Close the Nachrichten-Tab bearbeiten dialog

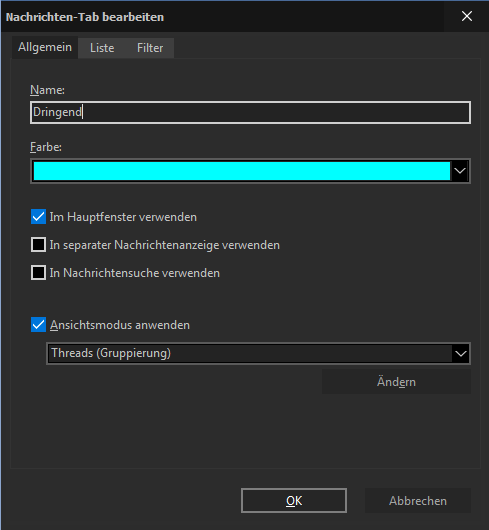pyautogui.click(x=467, y=16)
